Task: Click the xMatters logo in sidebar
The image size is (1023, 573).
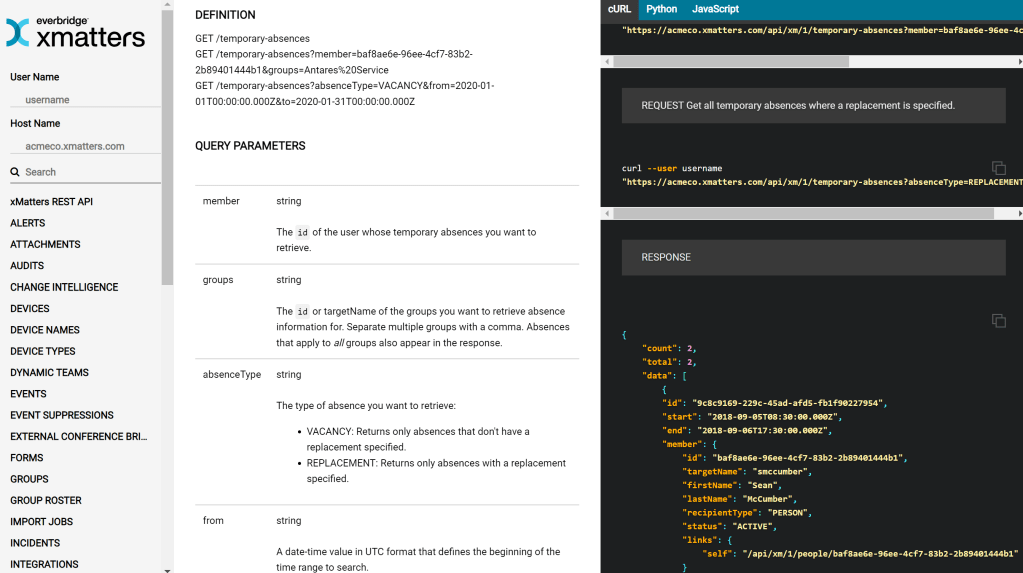Action: tap(76, 33)
